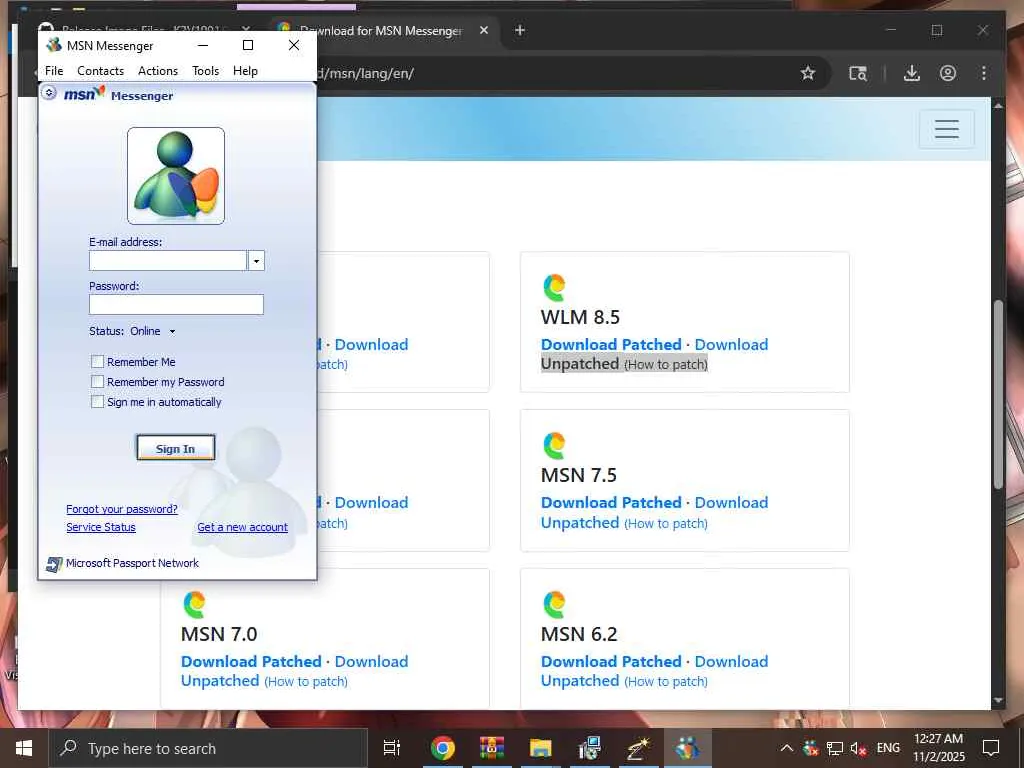Click the muted volume tray icon
The image size is (1024, 768).
tap(858, 748)
